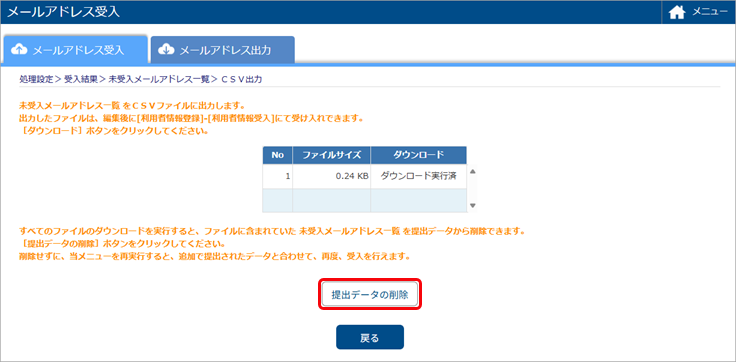This screenshot has width=736, height=362.
Task: Click cloud download icon on メールアドレス出力 tab
Action: click(166, 50)
